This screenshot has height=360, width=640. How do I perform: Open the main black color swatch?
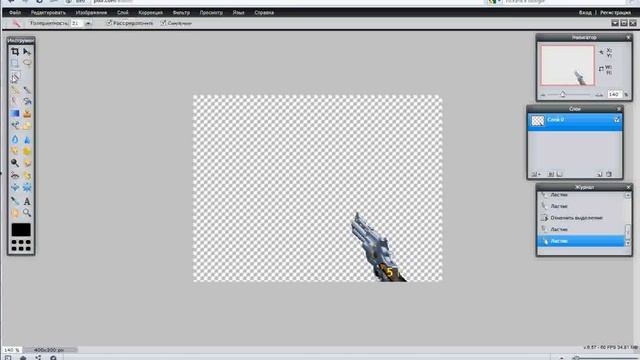21,230
